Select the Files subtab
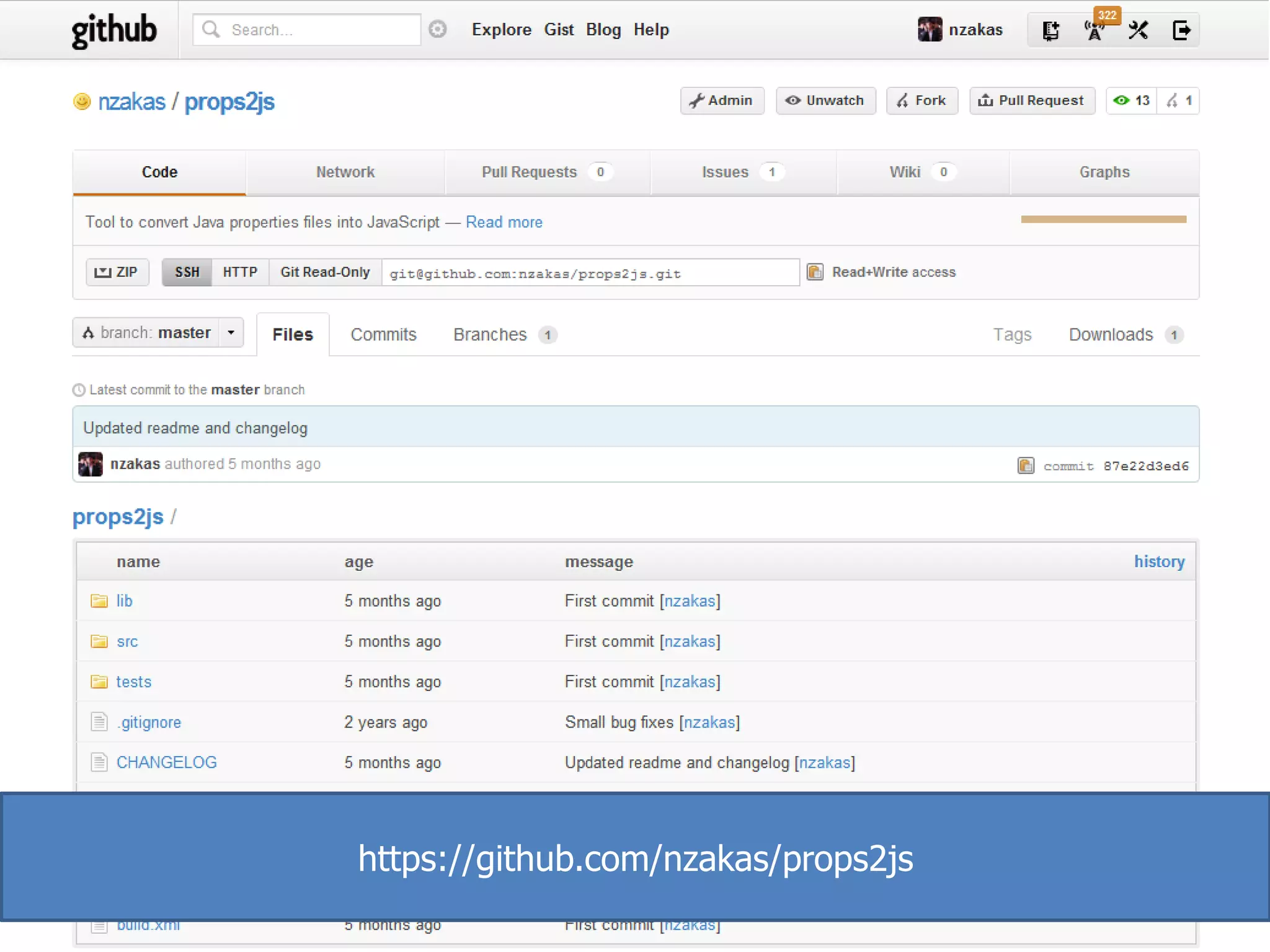1270x952 pixels. point(293,335)
